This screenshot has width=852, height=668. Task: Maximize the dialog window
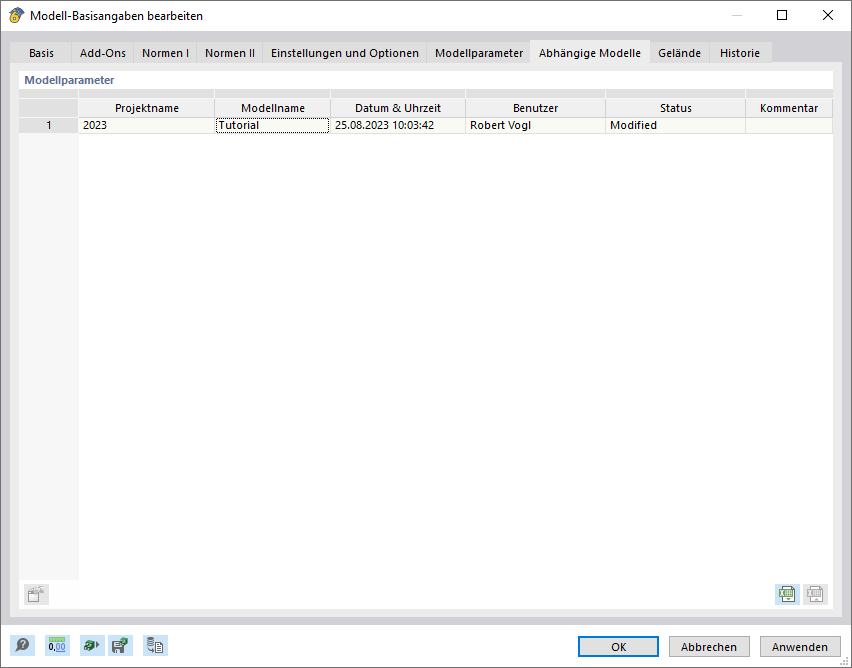coord(782,15)
